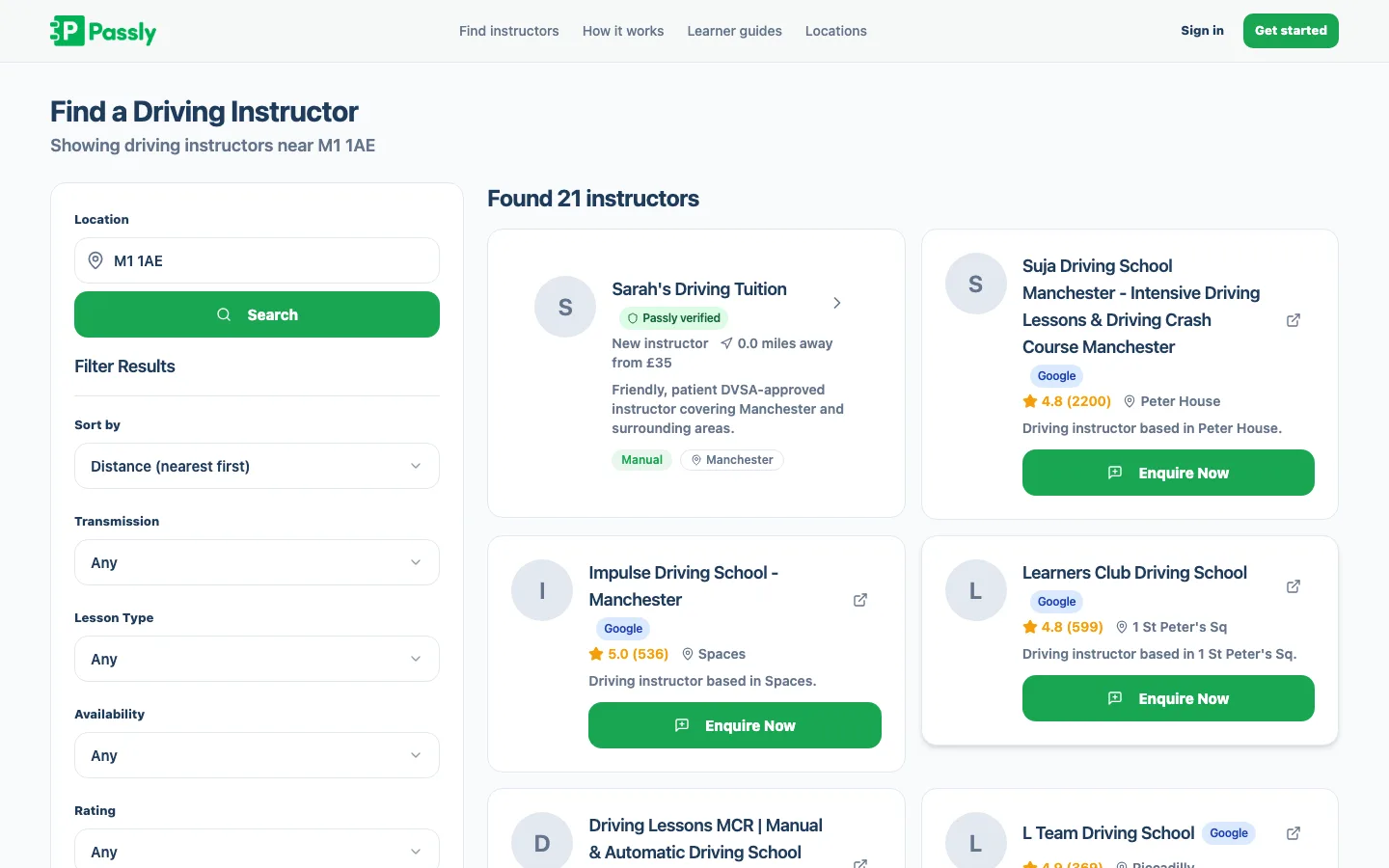Image resolution: width=1389 pixels, height=868 pixels.
Task: Click the Google badge on Impulse Driving School
Action: click(x=623, y=629)
